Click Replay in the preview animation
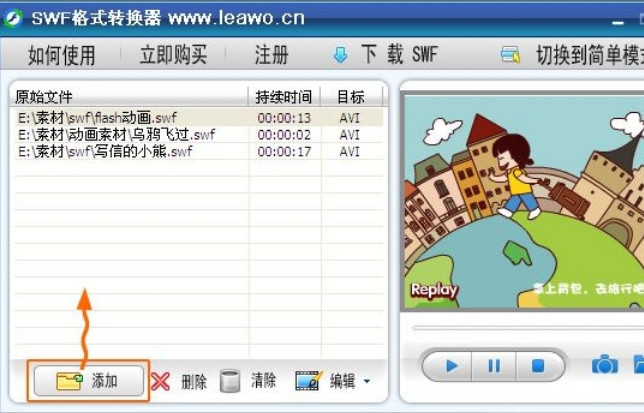The image size is (644, 413). click(434, 291)
